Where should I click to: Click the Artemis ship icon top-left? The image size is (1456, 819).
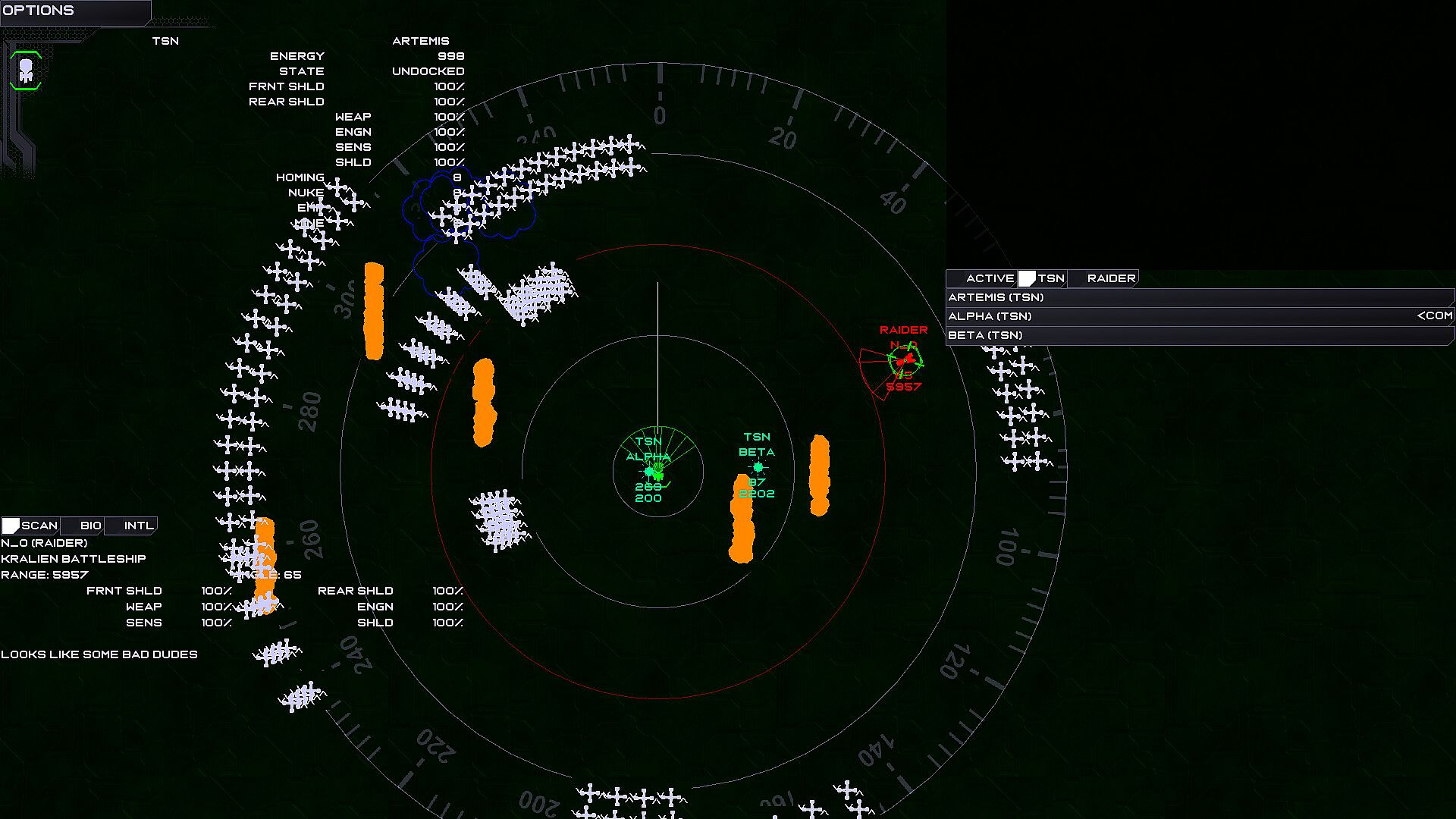coord(26,71)
